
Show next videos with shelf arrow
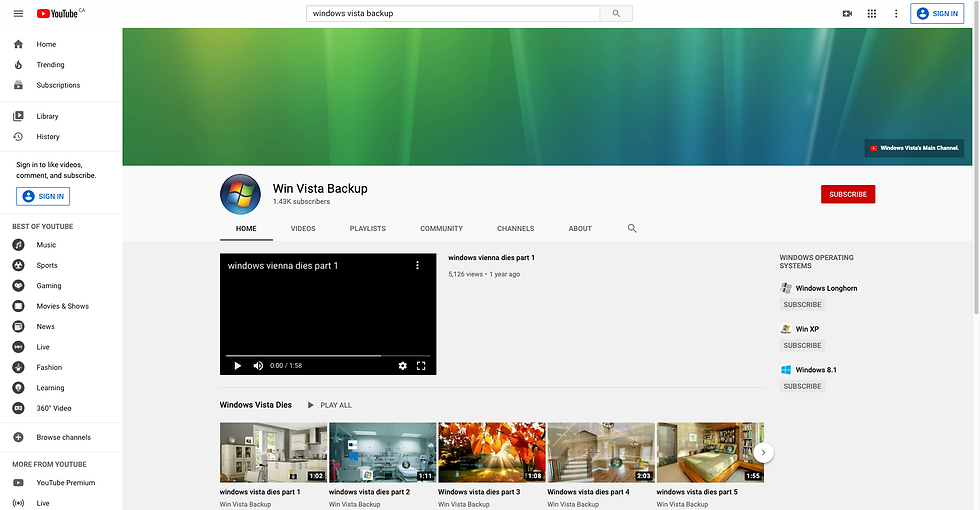pos(763,452)
